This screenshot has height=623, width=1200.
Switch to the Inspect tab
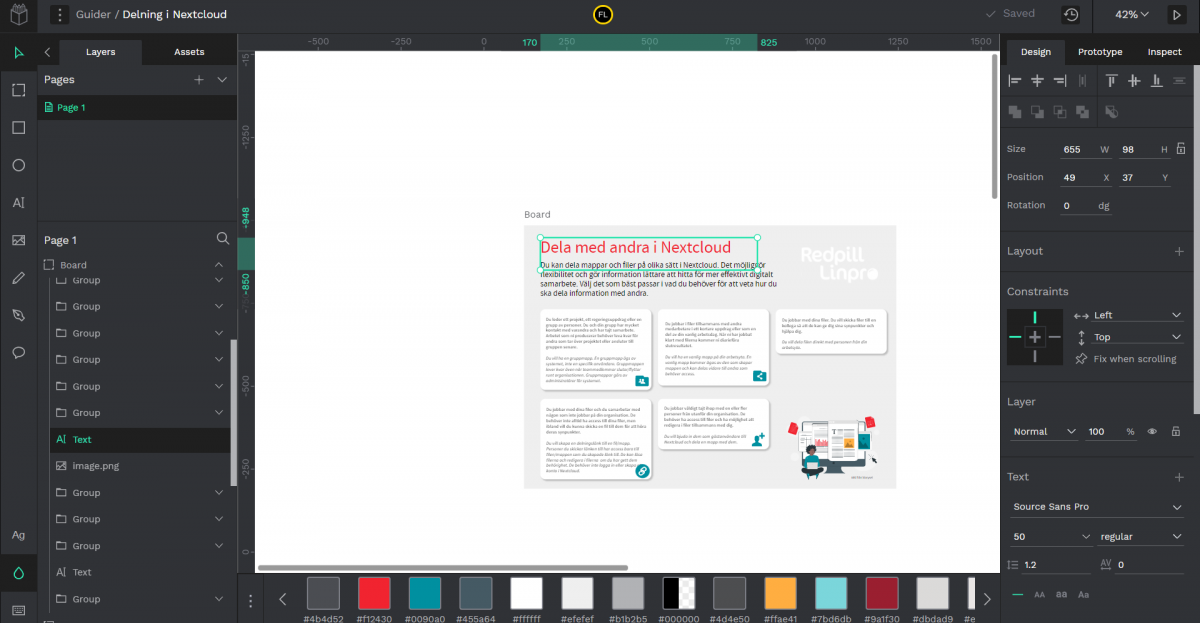[x=1164, y=52]
